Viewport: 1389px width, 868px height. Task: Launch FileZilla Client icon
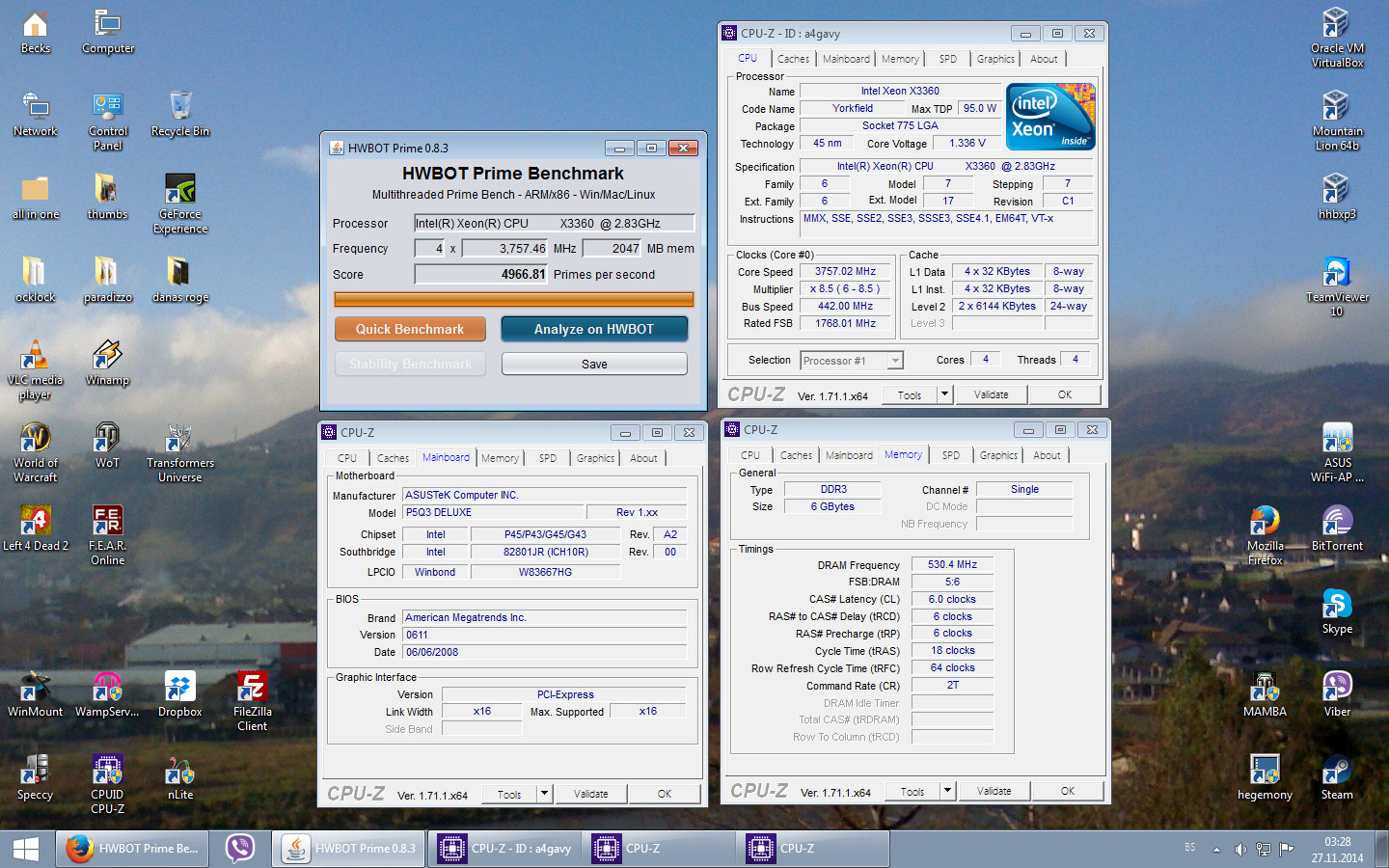[x=253, y=702]
